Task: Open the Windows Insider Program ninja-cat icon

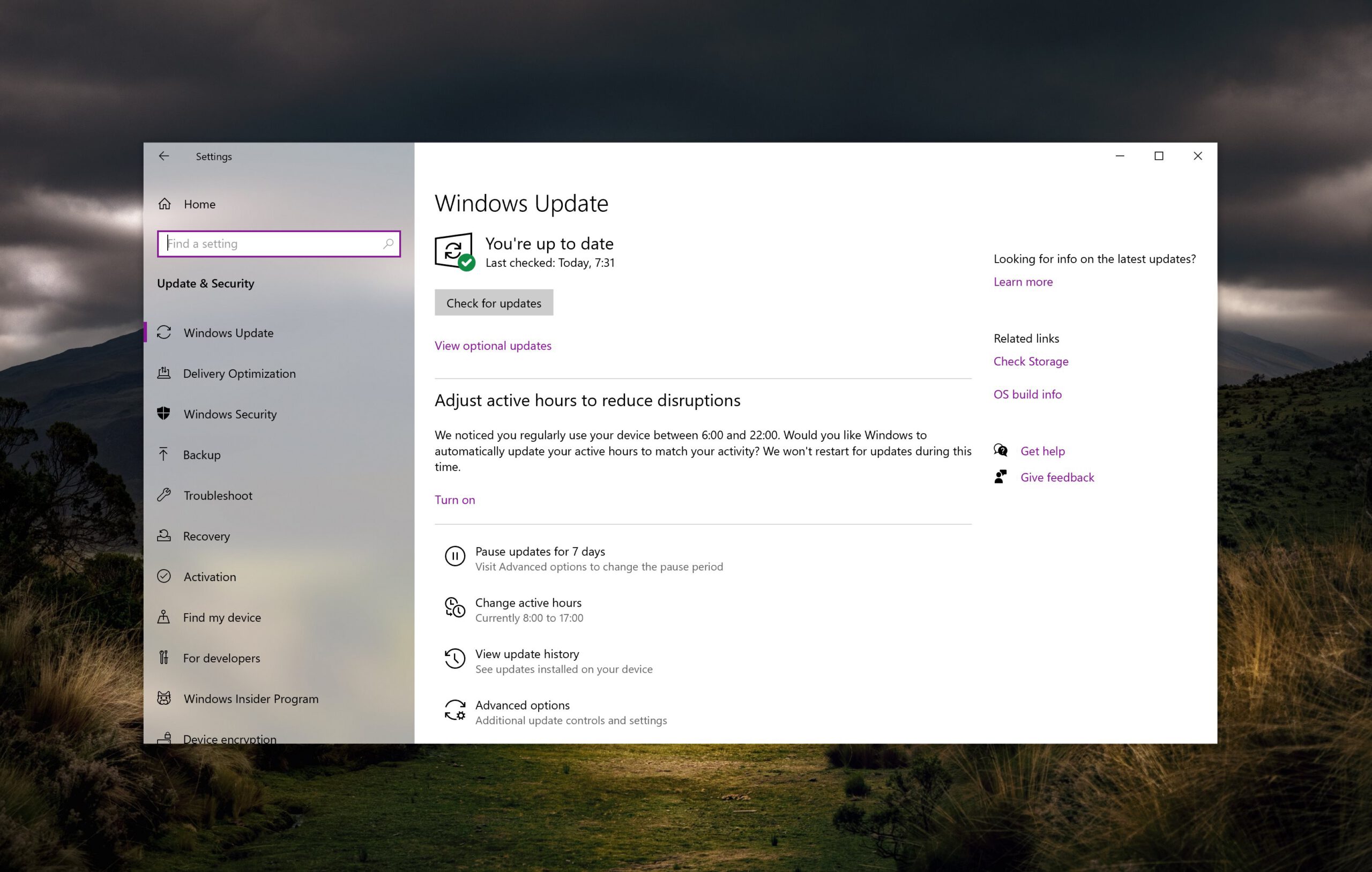Action: [163, 698]
